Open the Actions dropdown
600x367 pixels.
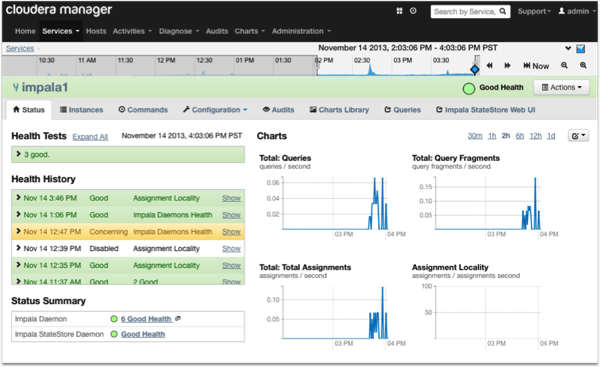561,88
